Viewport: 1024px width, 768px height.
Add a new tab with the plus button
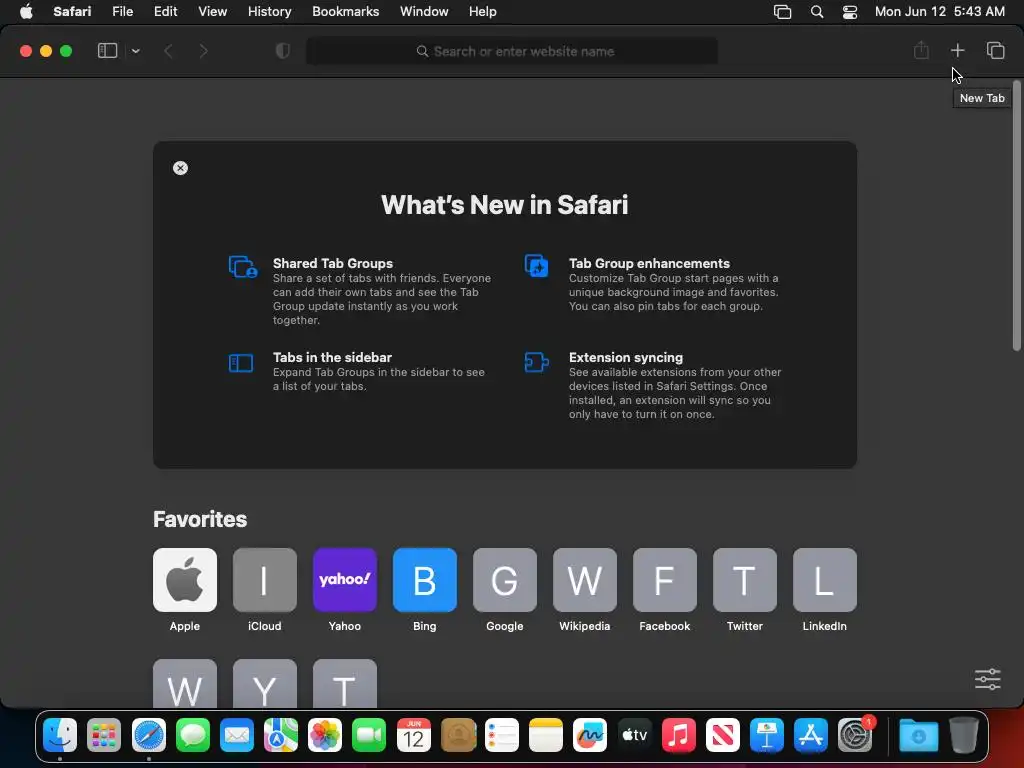(957, 50)
